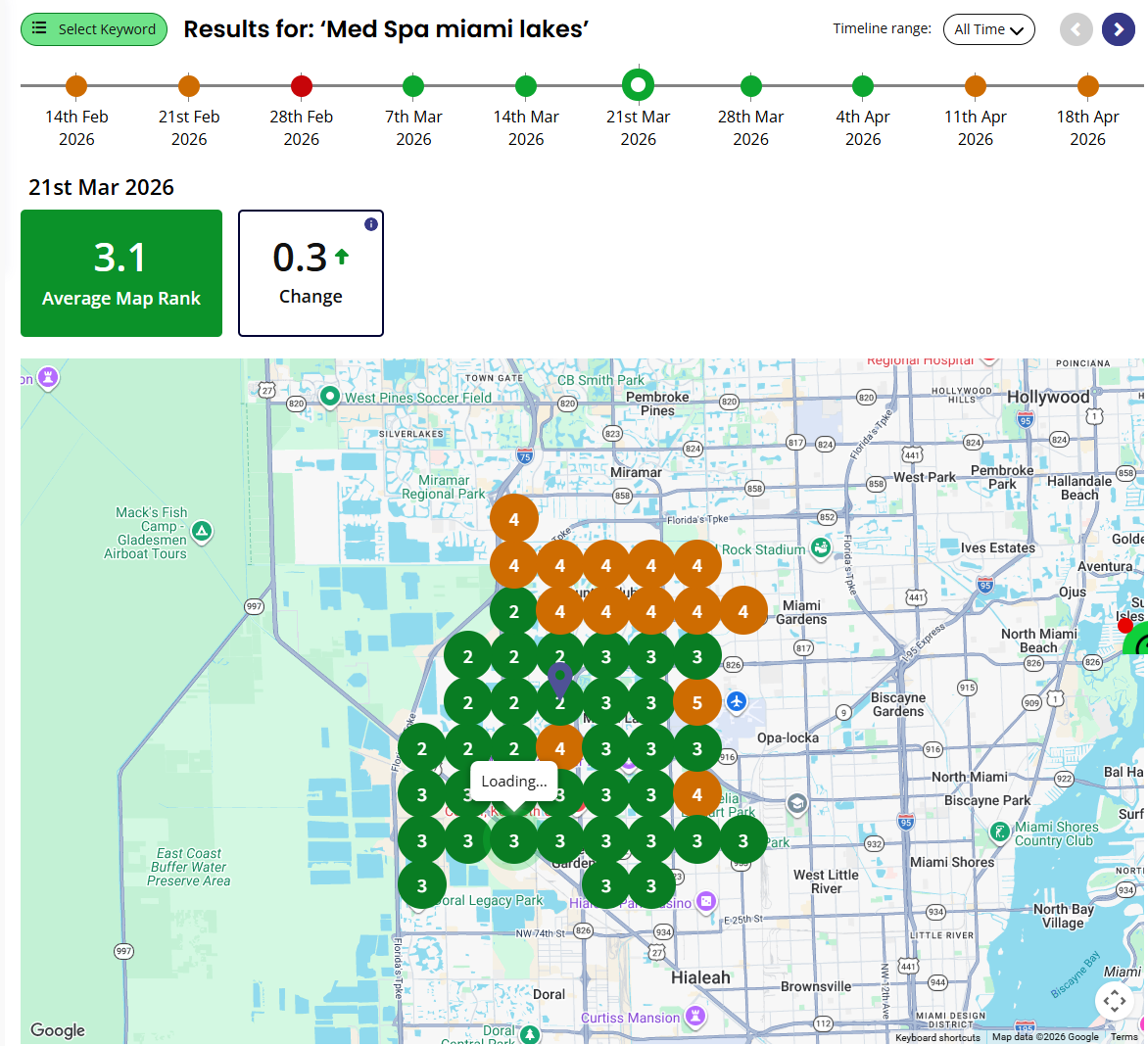Click the topmost orange rank 4 circle
The height and width of the screenshot is (1046, 1148).
(x=514, y=519)
